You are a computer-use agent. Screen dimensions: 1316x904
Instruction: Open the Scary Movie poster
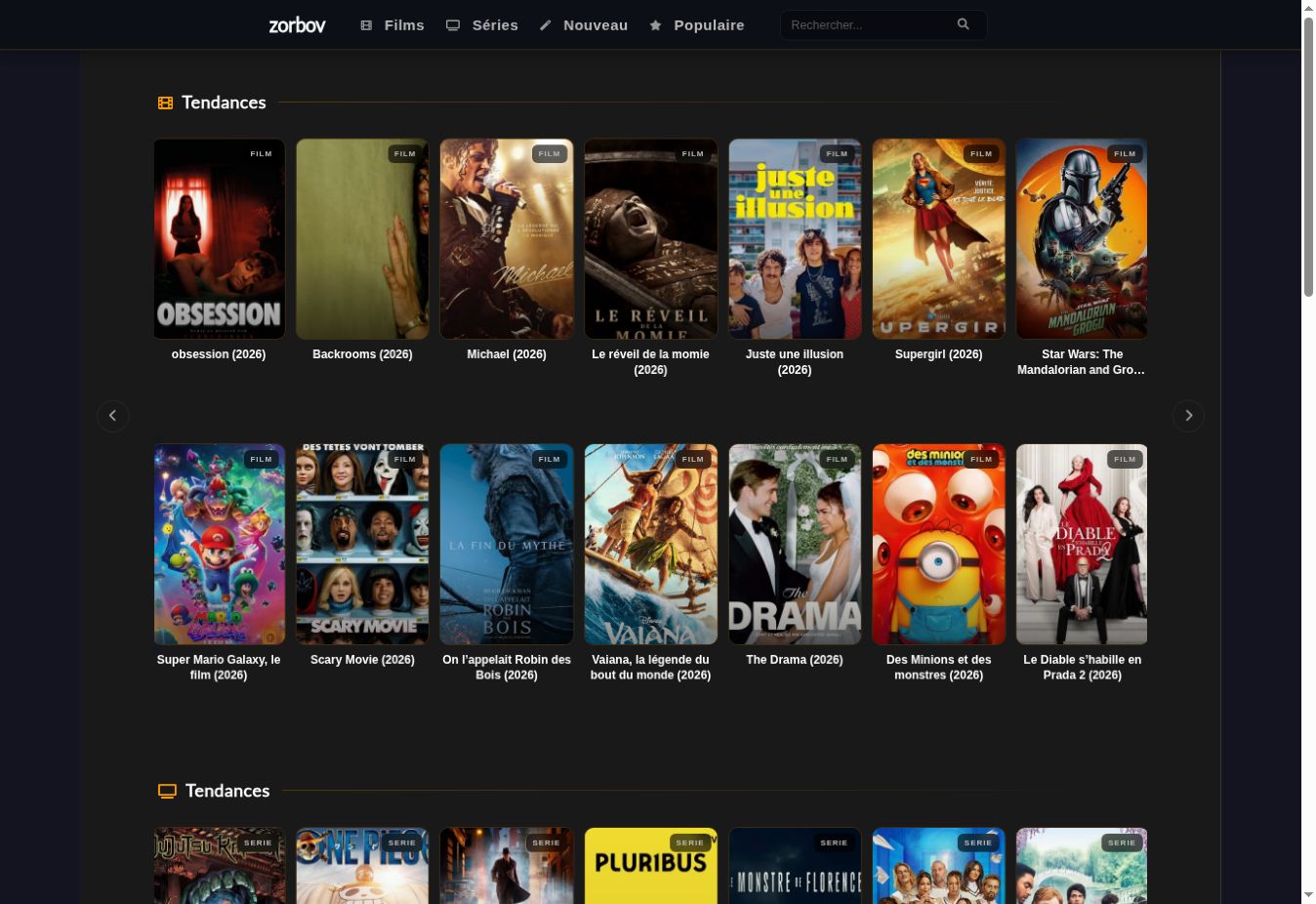(362, 545)
